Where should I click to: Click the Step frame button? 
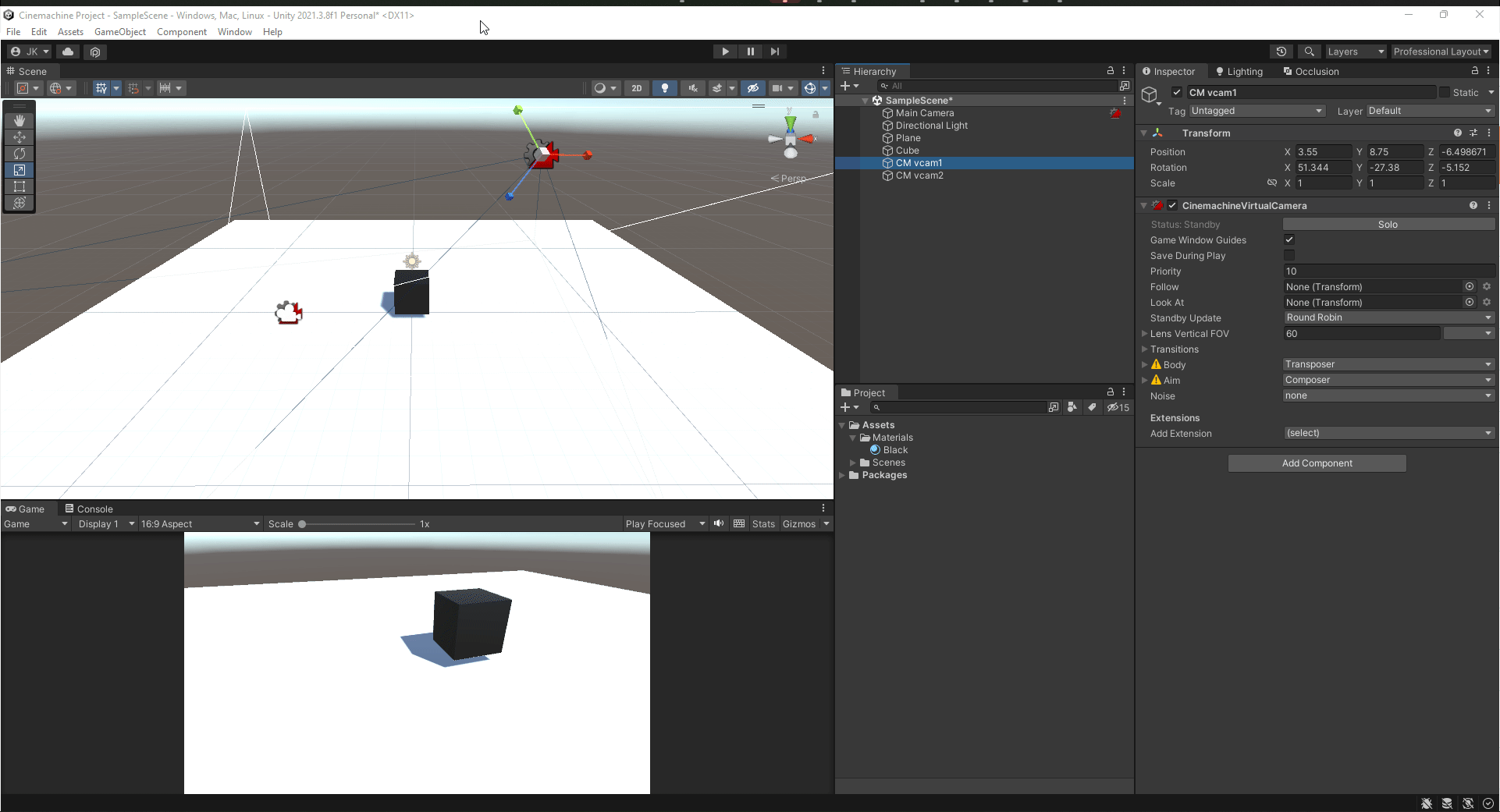pyautogui.click(x=774, y=51)
